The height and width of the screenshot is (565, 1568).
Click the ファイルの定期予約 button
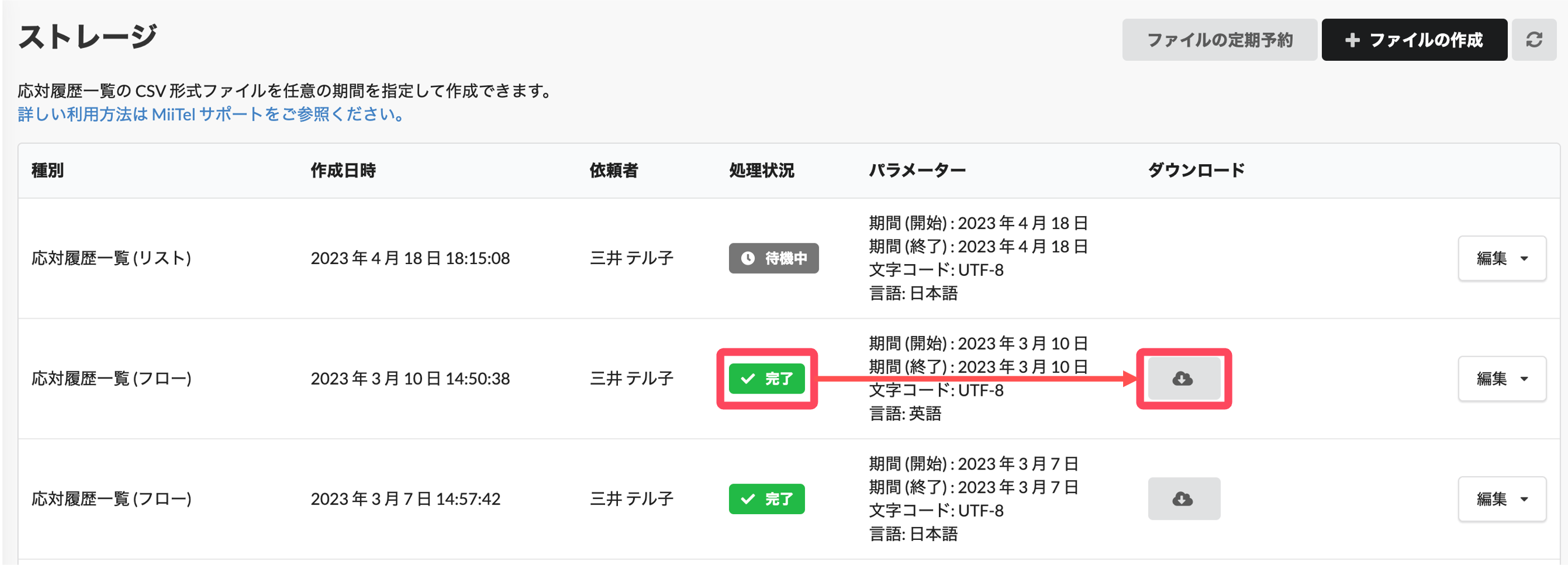[1219, 40]
